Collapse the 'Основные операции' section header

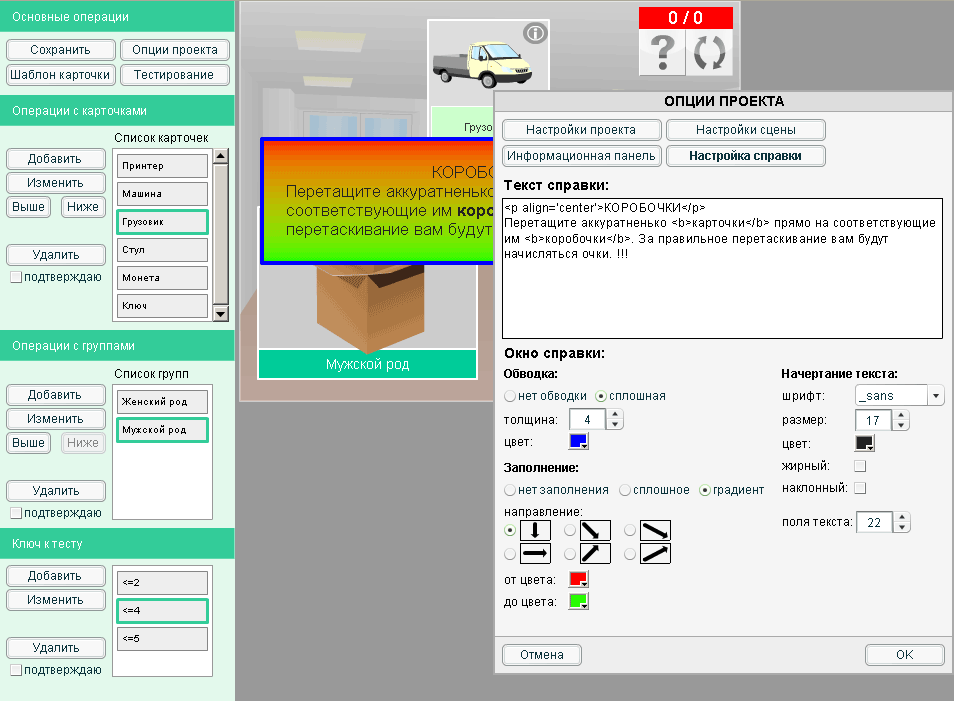(x=117, y=16)
